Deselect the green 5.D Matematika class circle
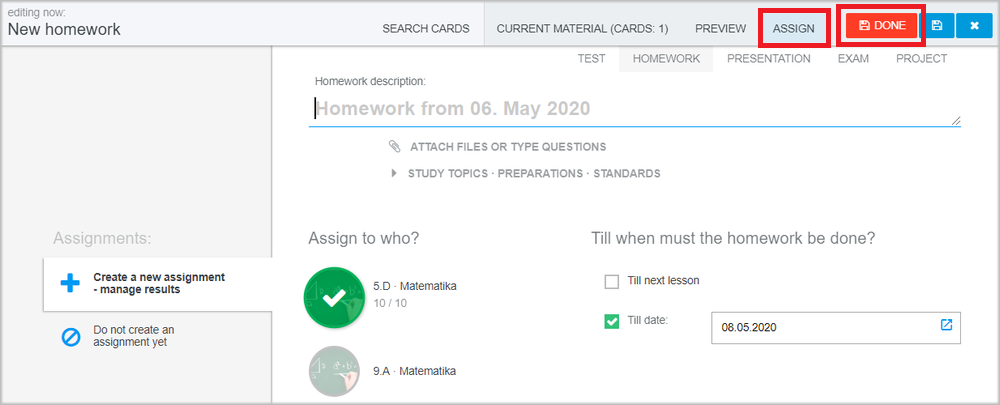Viewport: 1000px width, 405px height. [x=335, y=298]
